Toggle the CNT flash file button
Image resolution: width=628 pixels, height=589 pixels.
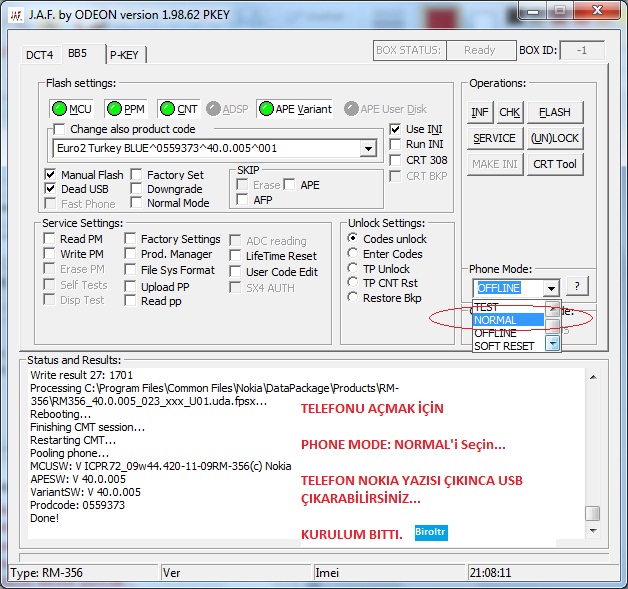coord(179,109)
